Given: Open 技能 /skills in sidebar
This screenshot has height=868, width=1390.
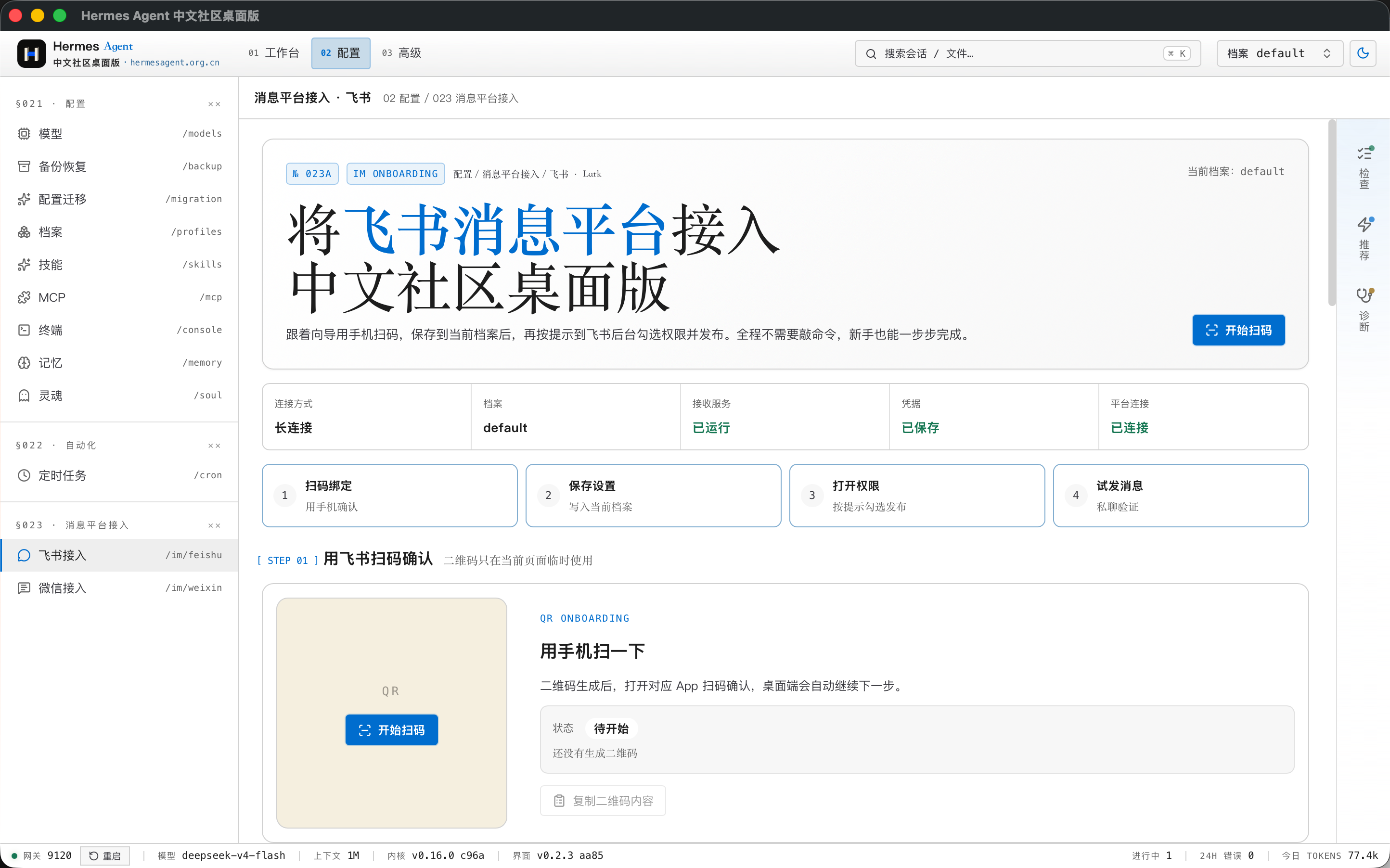Looking at the screenshot, I should click(x=119, y=265).
